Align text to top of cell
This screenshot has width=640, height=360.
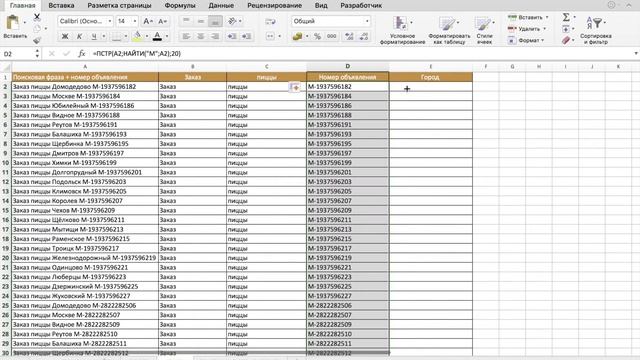[186, 21]
